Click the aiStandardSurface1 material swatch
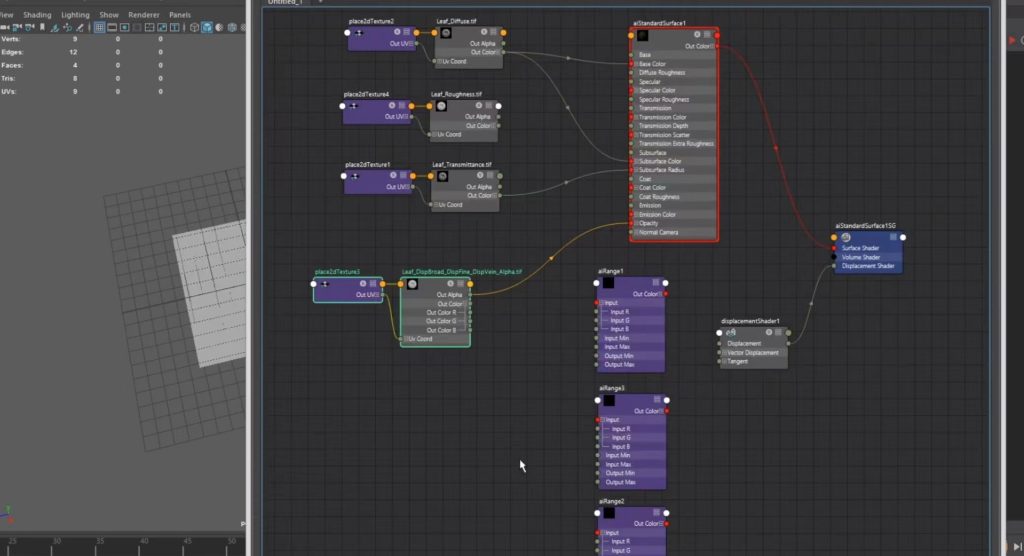 [643, 35]
